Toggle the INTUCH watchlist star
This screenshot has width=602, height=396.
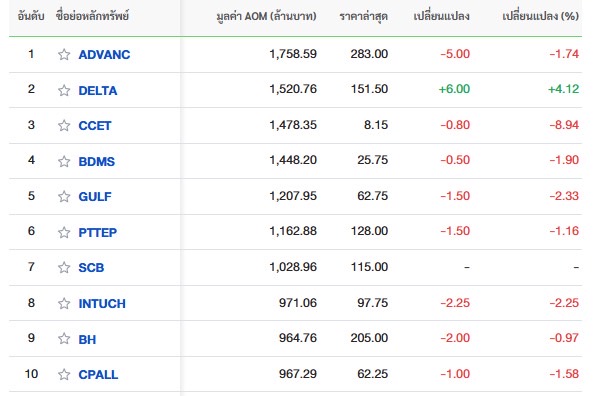point(64,303)
